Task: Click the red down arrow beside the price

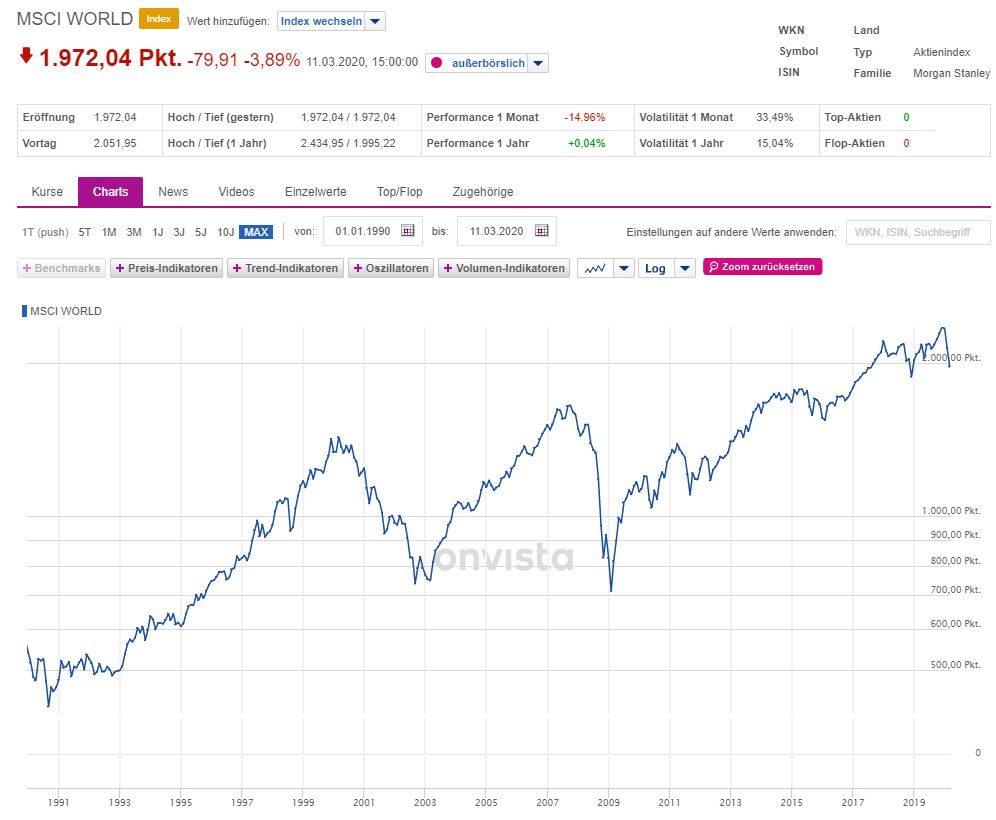Action: 26,56
